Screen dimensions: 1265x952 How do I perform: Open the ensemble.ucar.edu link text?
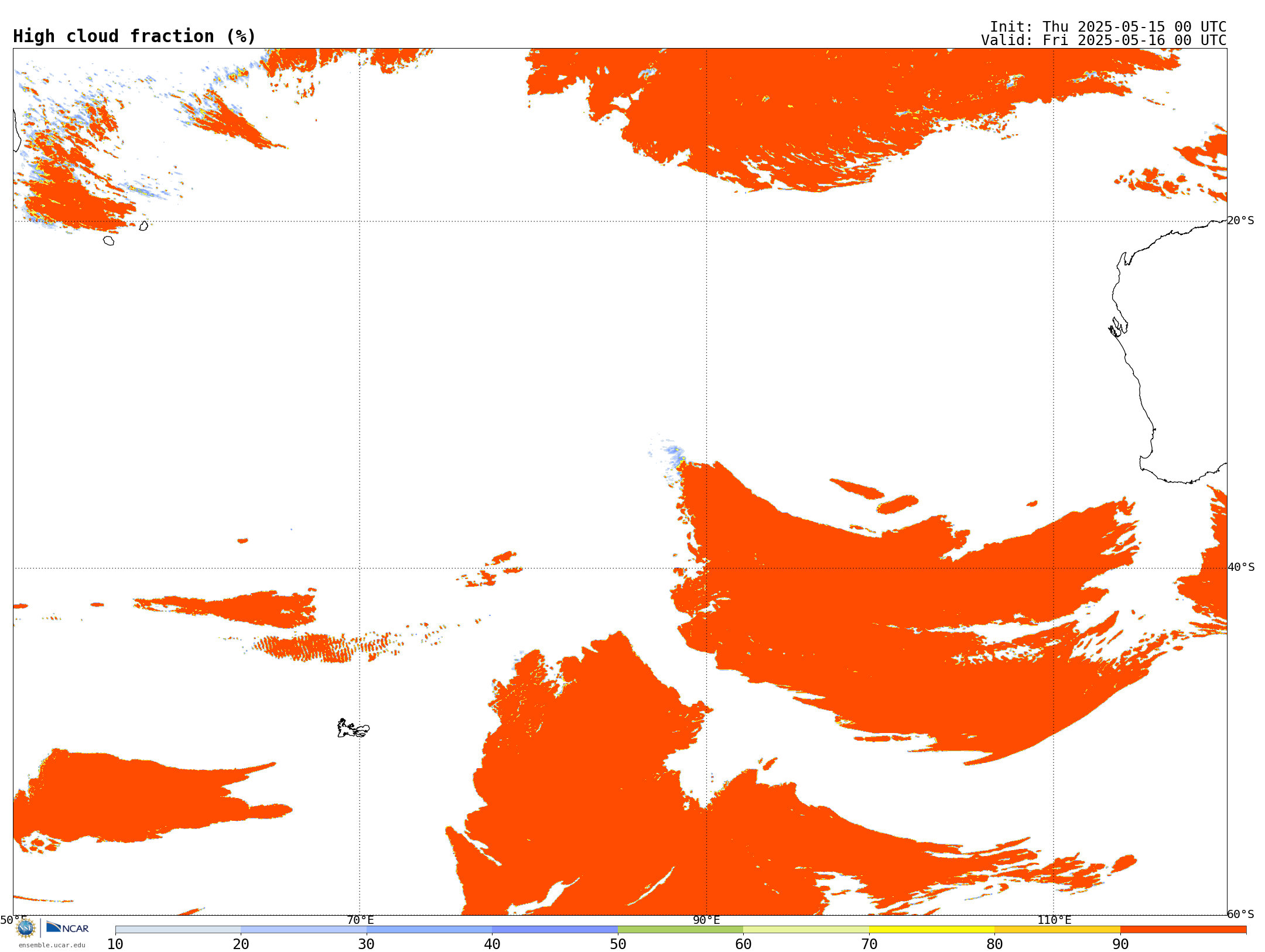(x=52, y=945)
